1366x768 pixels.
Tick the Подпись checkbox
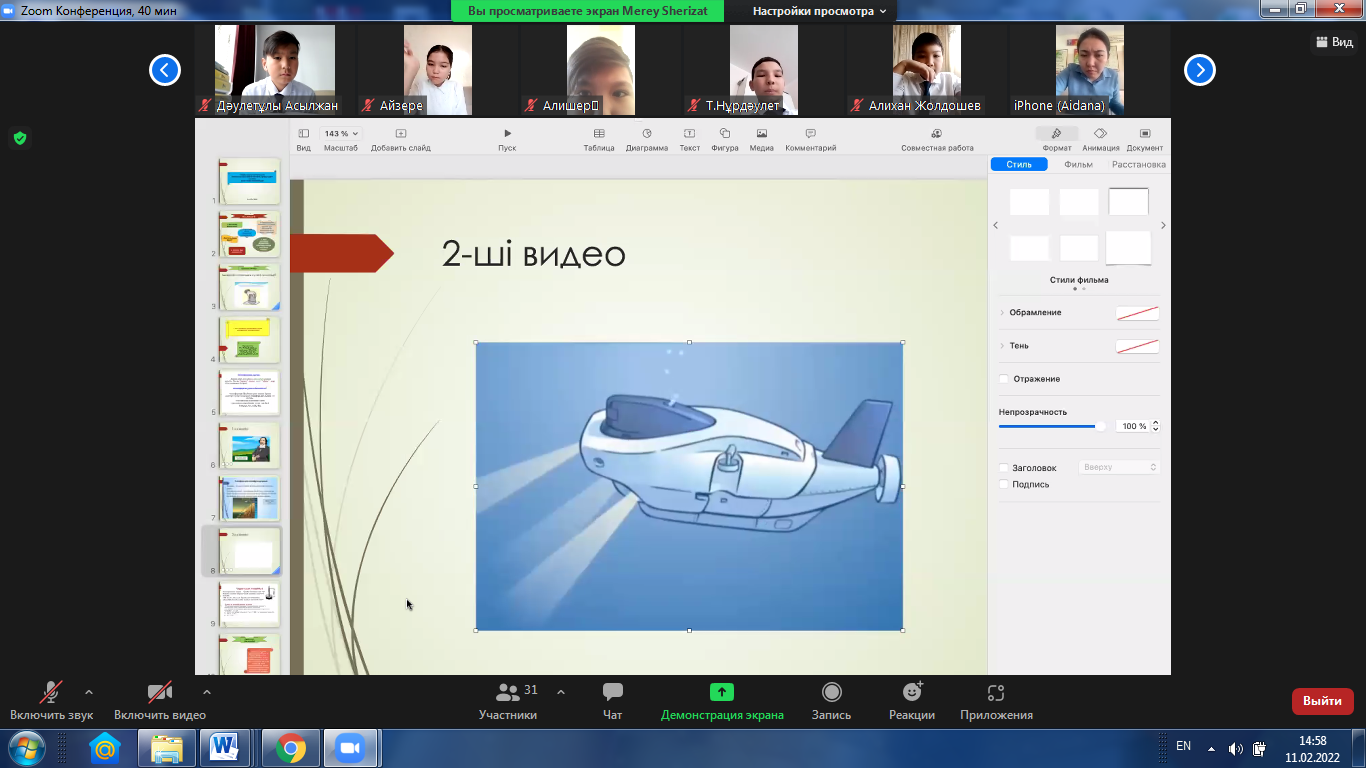pyautogui.click(x=1004, y=485)
